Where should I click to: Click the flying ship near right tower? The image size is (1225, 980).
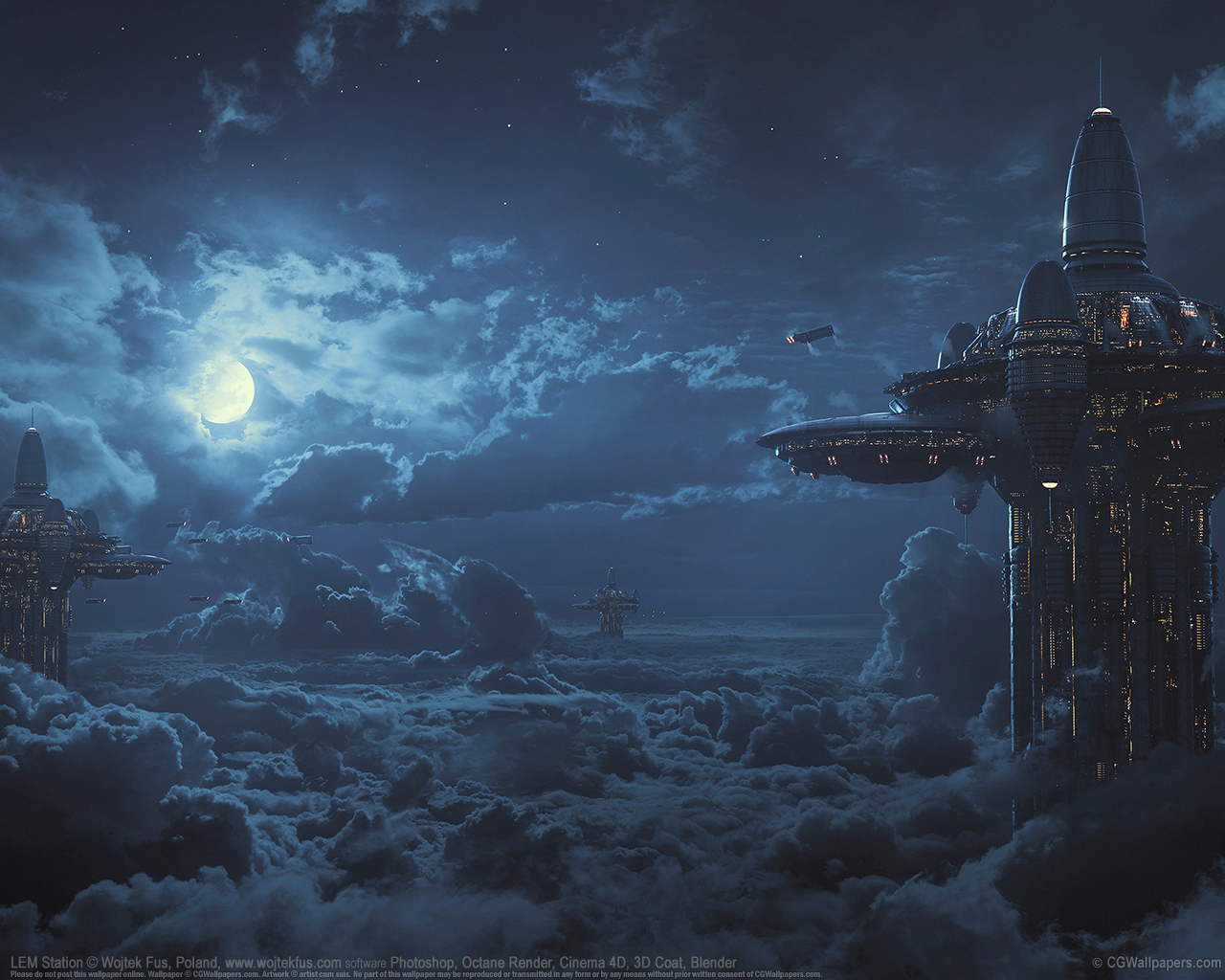tap(812, 336)
